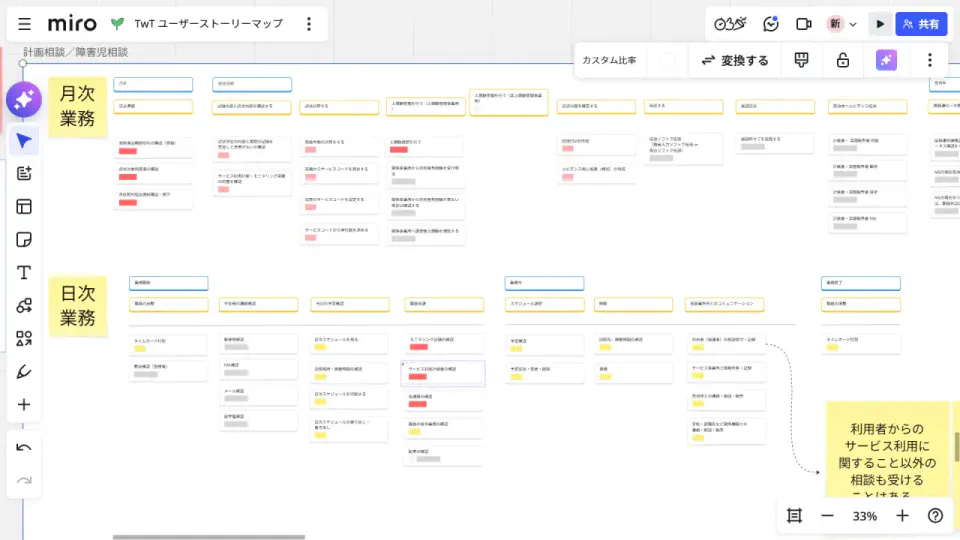Select the pen drawing tool
The width and height of the screenshot is (960, 540).
pos(24,372)
